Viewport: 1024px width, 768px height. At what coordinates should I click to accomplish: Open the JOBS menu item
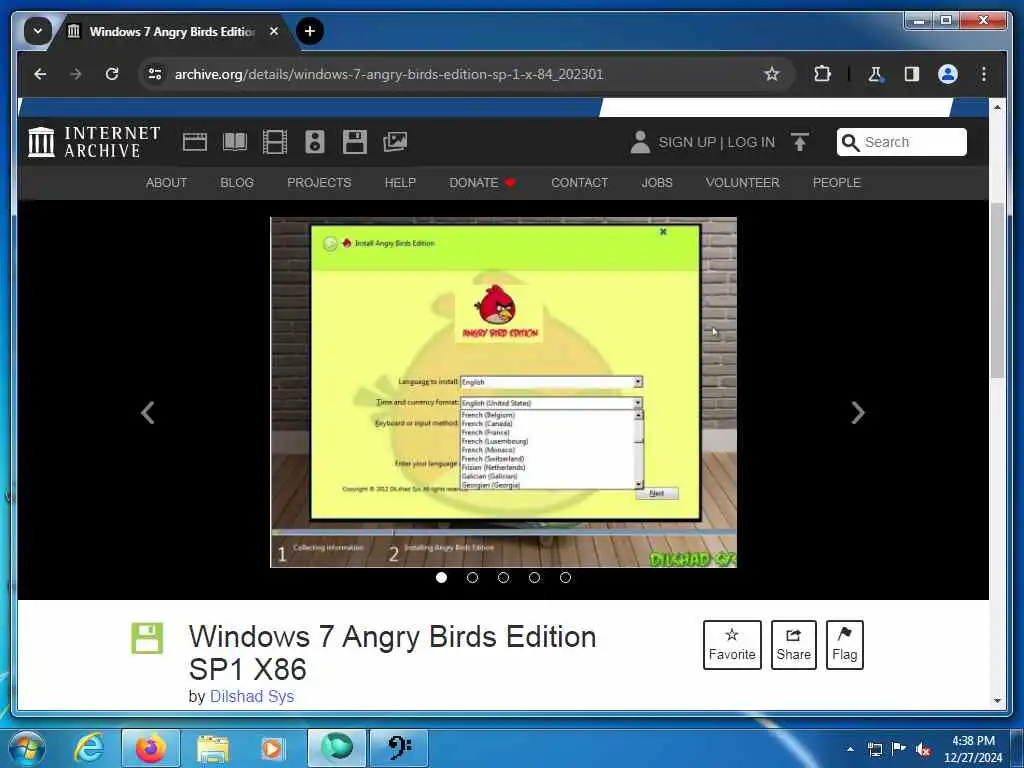[x=656, y=183]
